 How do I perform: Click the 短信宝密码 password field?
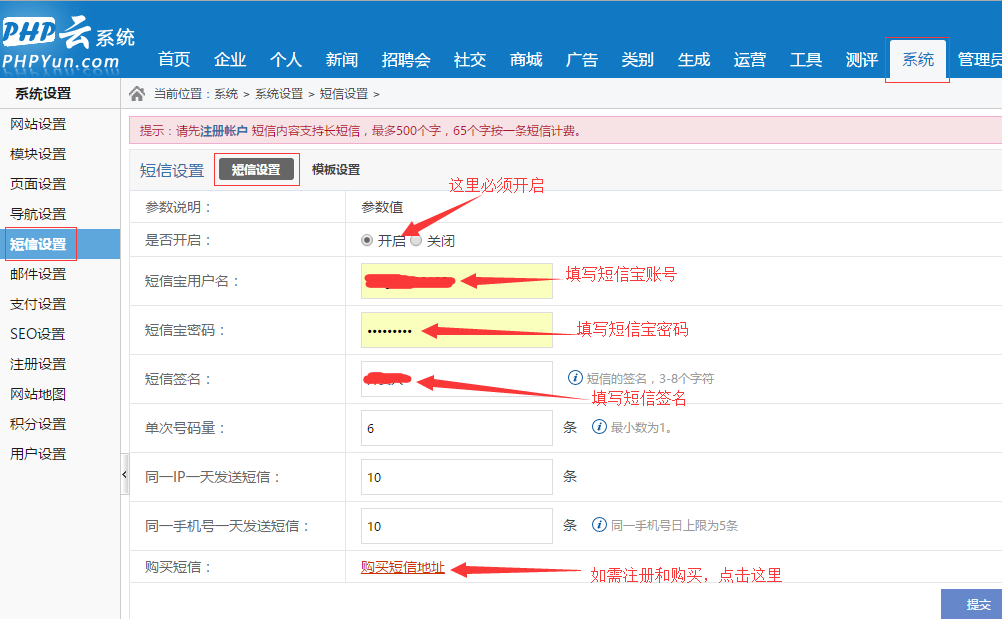click(456, 330)
